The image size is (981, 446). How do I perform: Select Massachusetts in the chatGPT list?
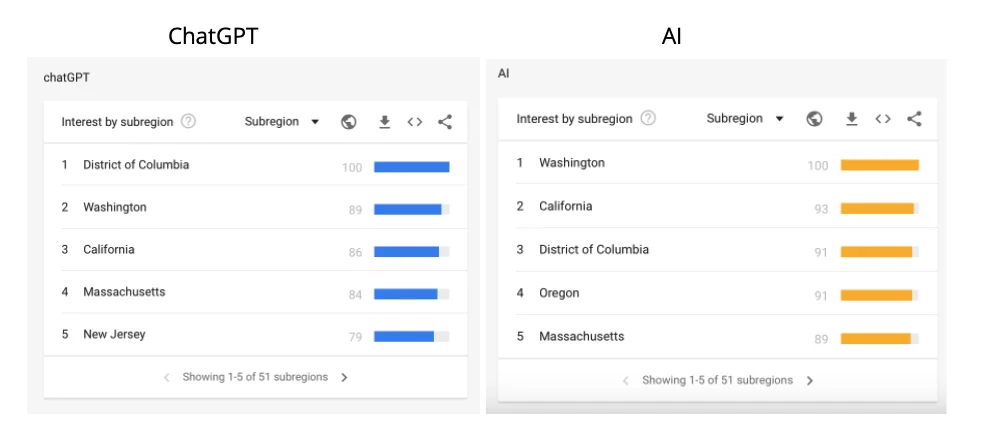124,292
